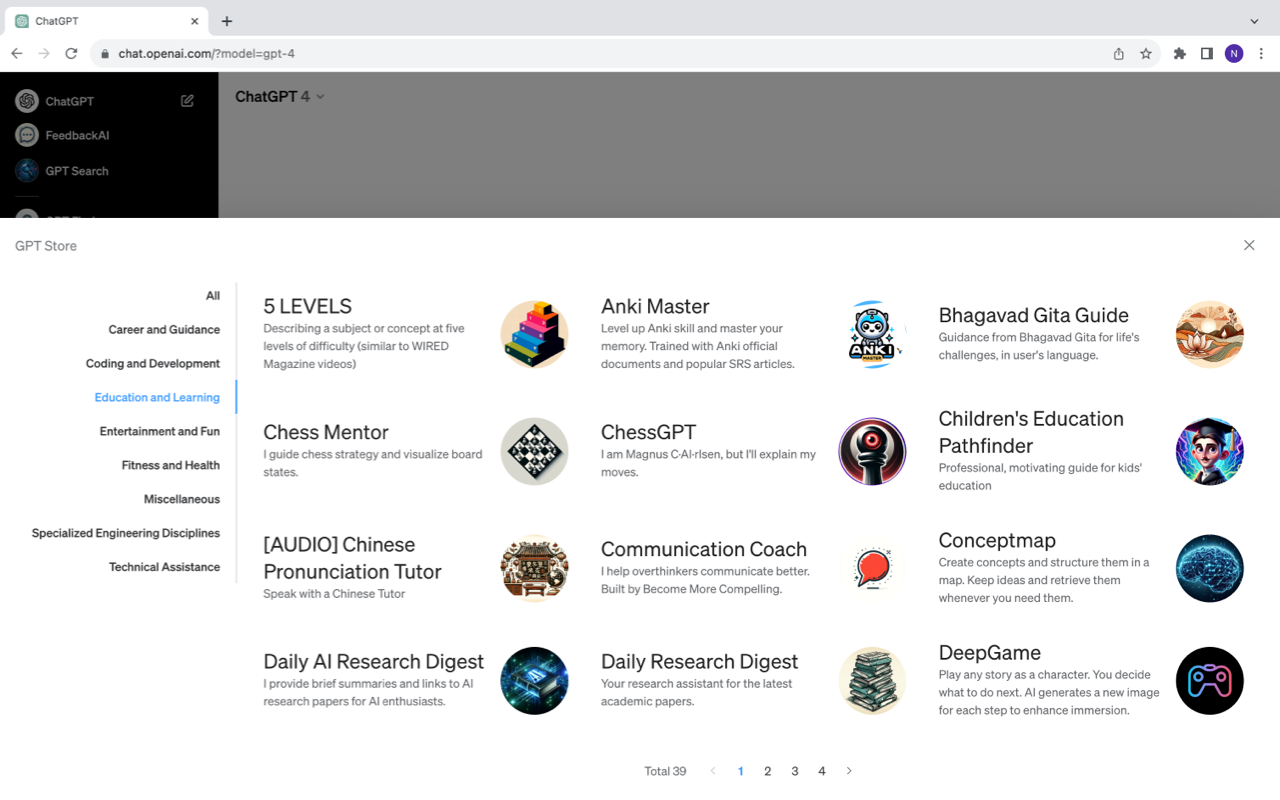Bookmark this page with star icon
The height and width of the screenshot is (800, 1280).
[1146, 54]
